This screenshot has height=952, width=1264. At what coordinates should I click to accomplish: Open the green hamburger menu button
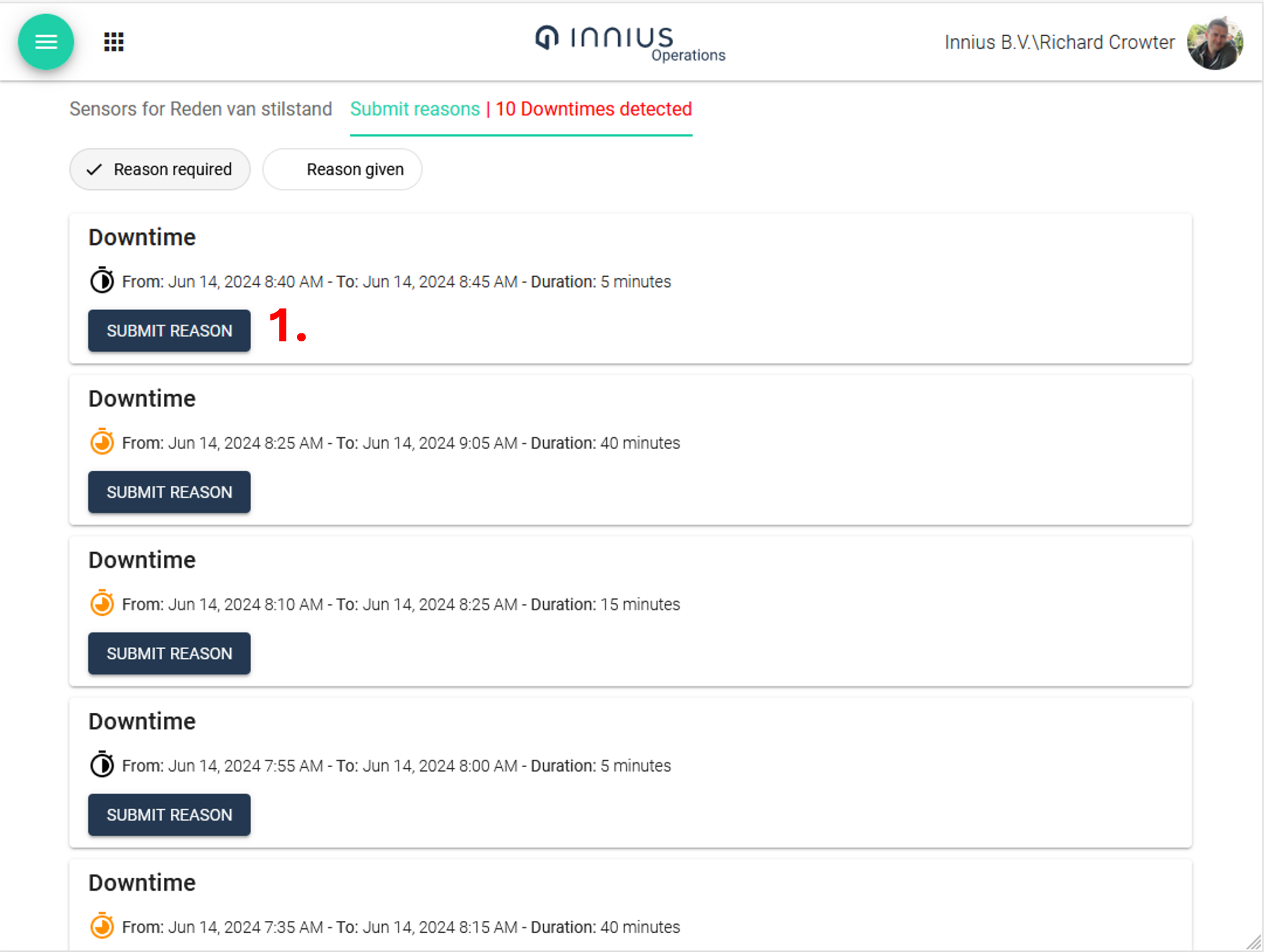[x=46, y=42]
